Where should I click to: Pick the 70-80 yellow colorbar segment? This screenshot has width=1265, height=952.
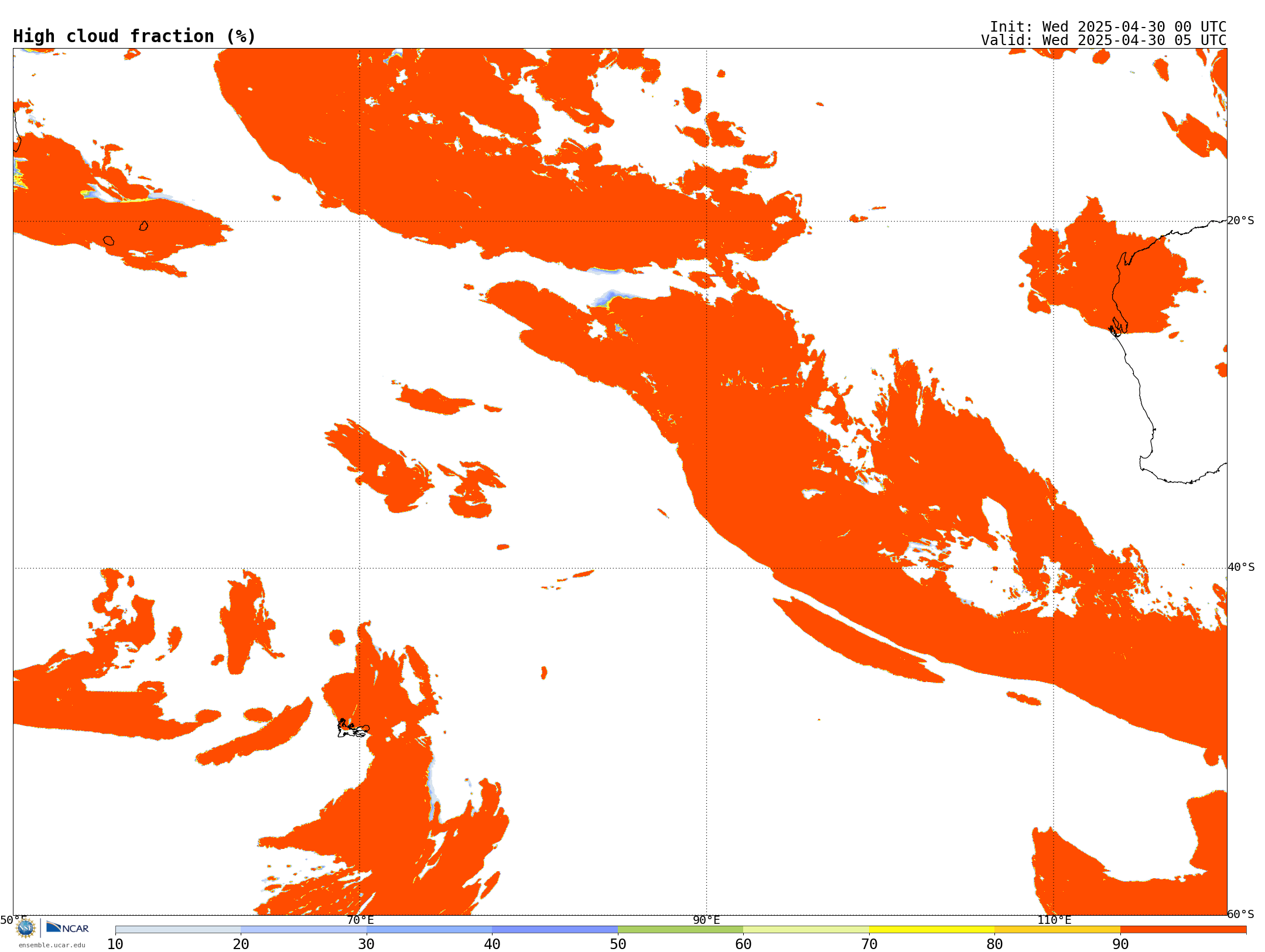(x=932, y=930)
